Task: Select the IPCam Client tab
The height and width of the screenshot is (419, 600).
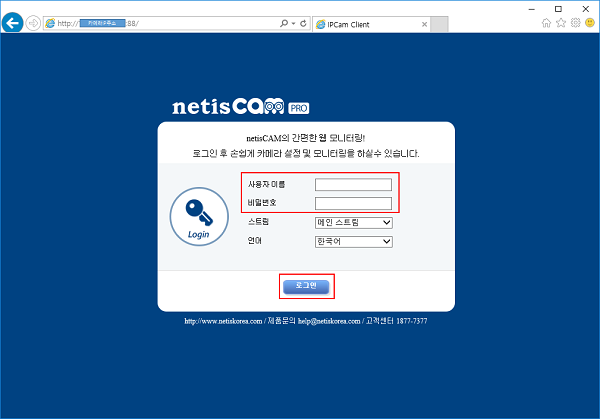Action: [x=370, y=24]
